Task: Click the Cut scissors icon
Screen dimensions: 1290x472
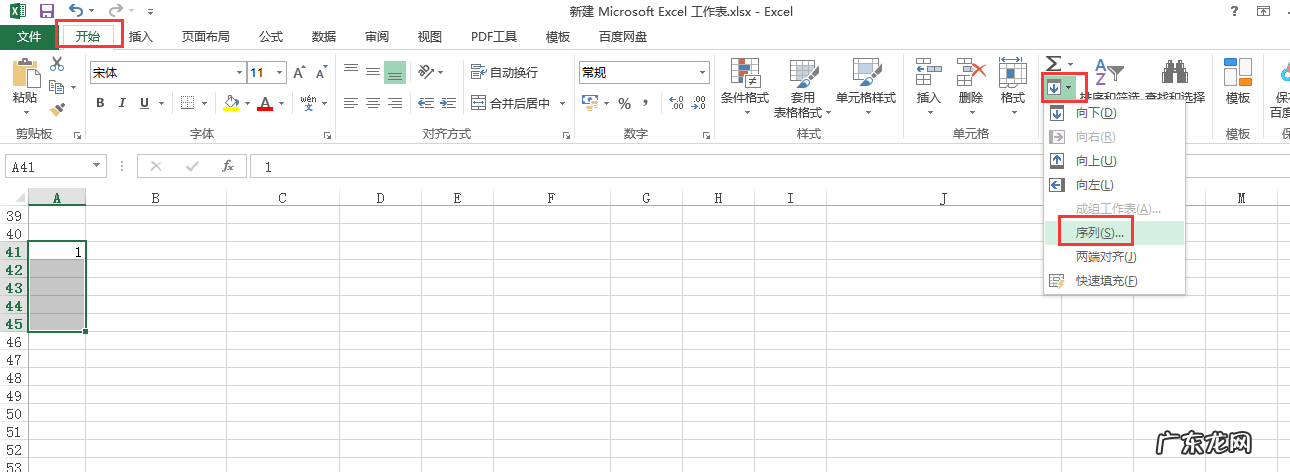Action: [57, 65]
